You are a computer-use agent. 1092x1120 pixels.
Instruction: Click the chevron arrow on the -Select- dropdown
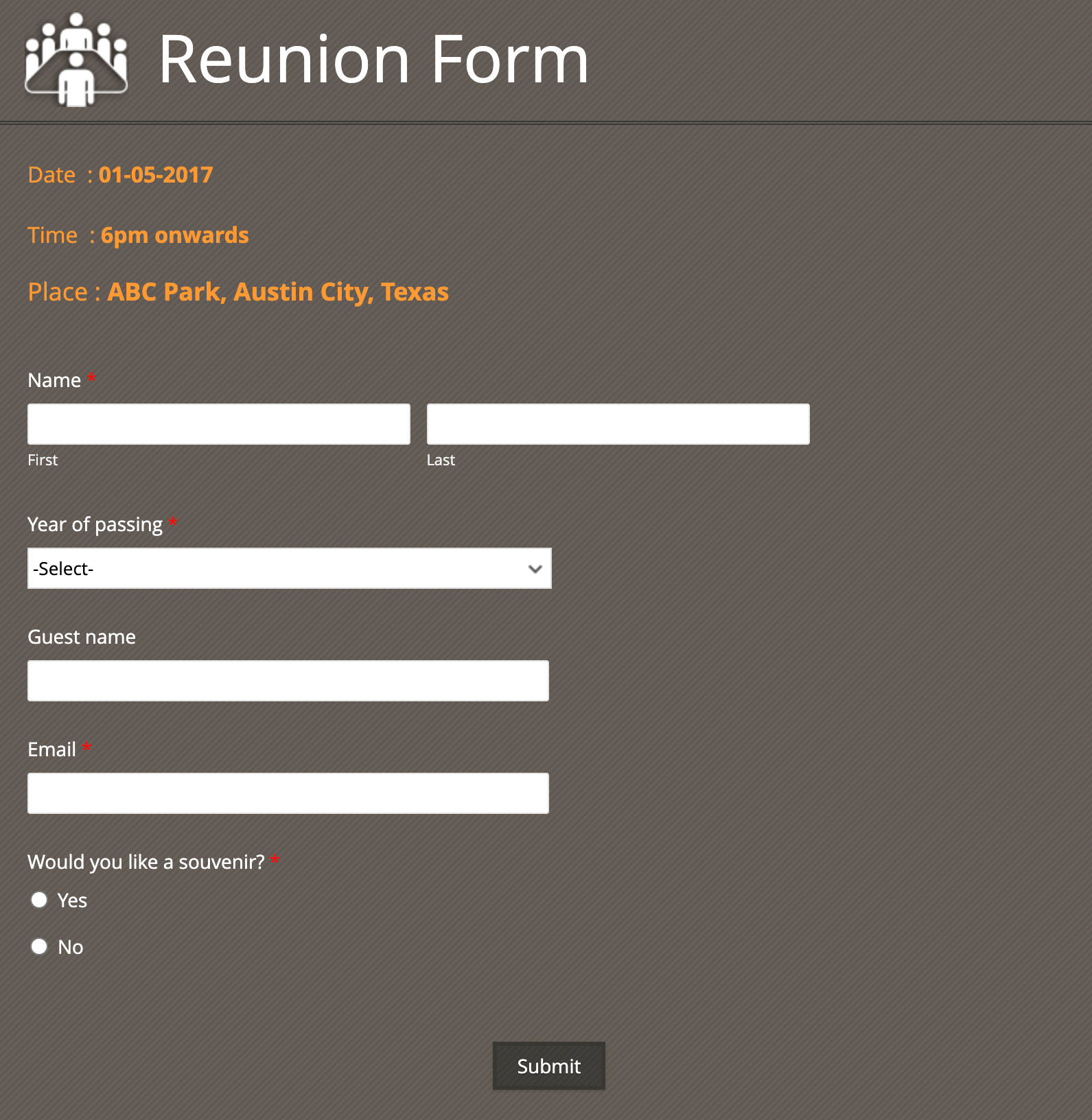click(535, 569)
